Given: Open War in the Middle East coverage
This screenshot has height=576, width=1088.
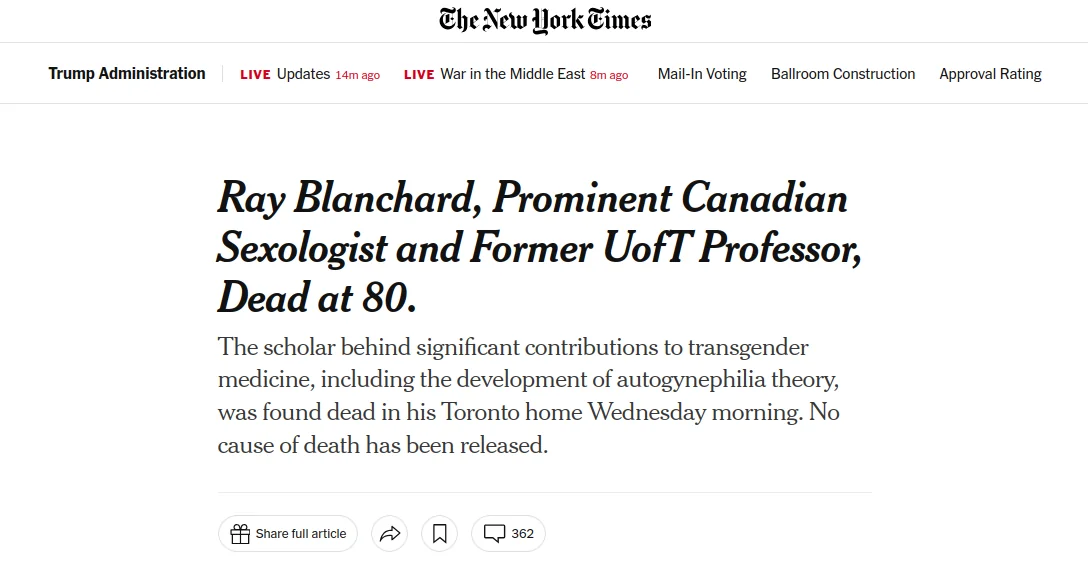Looking at the screenshot, I should tap(513, 74).
